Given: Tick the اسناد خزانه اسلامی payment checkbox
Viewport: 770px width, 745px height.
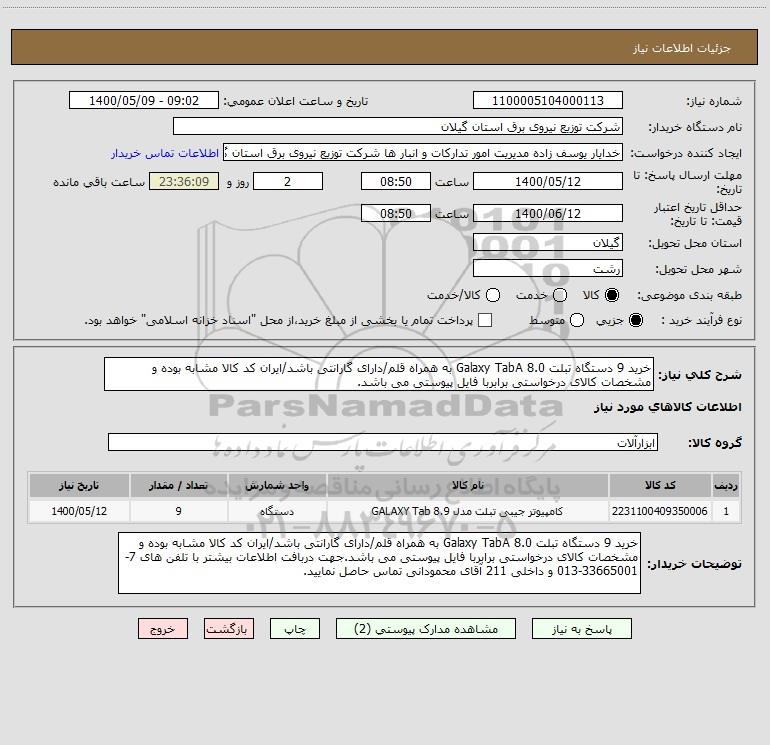Looking at the screenshot, I should 485,320.
